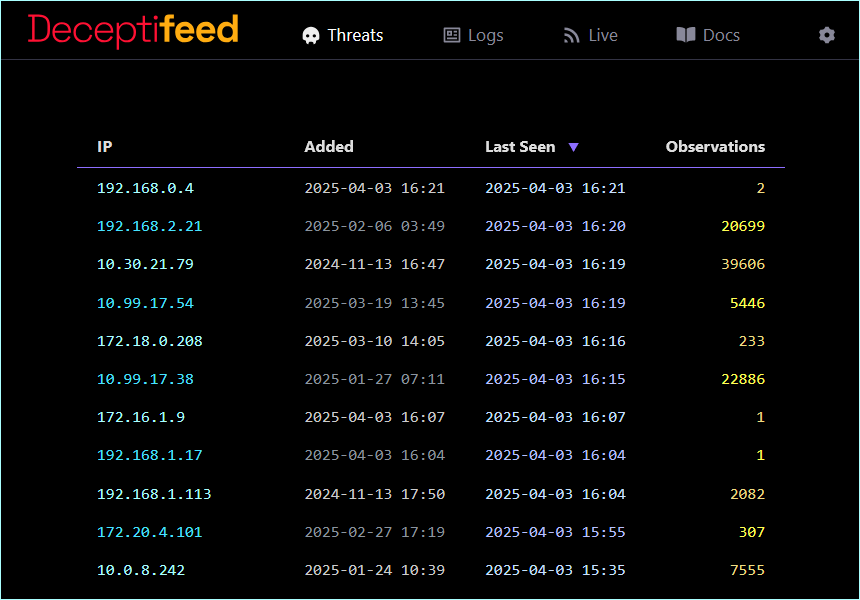This screenshot has height=600, width=860.
Task: Click observation count 39606
Action: (x=742, y=264)
